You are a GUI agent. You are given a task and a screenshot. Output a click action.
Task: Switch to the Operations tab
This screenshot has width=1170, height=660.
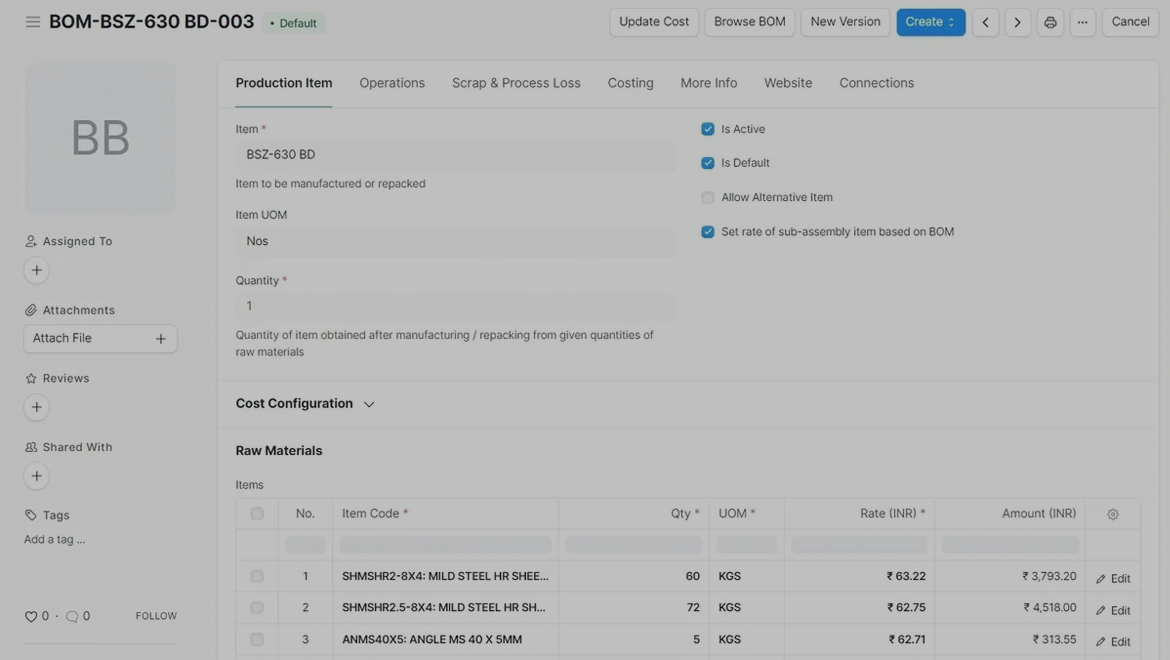pyautogui.click(x=392, y=83)
